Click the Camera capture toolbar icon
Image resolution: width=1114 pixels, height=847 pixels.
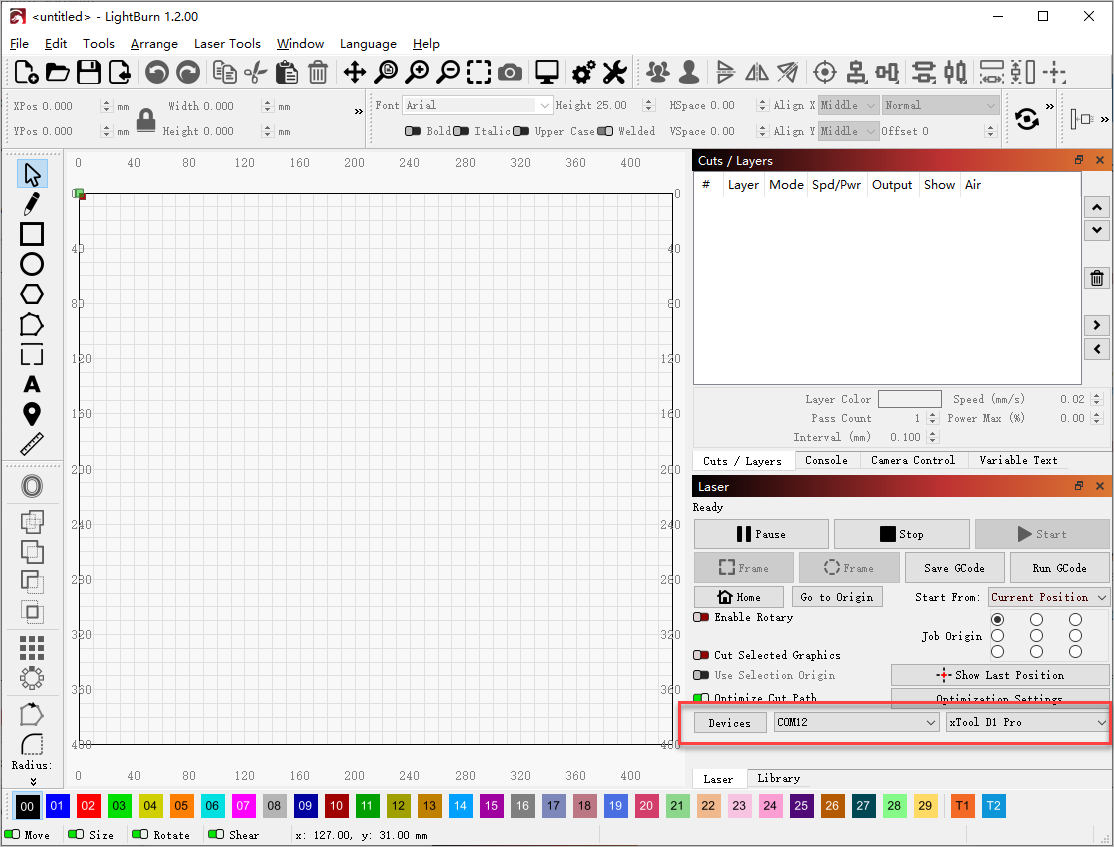pos(510,72)
